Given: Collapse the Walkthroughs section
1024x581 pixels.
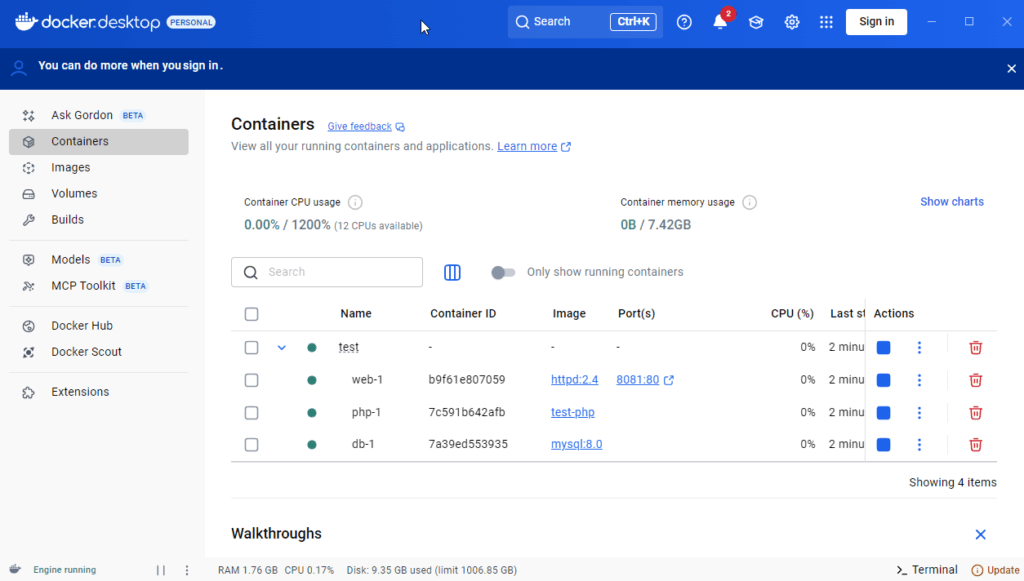Looking at the screenshot, I should click(980, 535).
